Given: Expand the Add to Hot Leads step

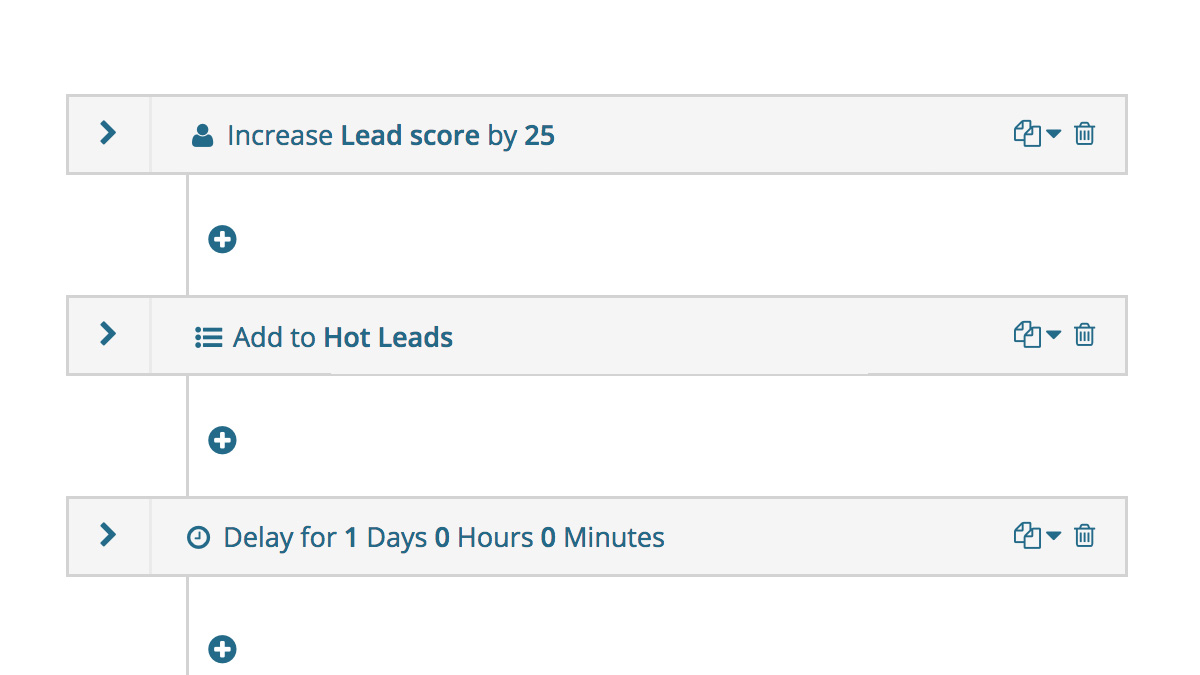Looking at the screenshot, I should pyautogui.click(x=108, y=334).
